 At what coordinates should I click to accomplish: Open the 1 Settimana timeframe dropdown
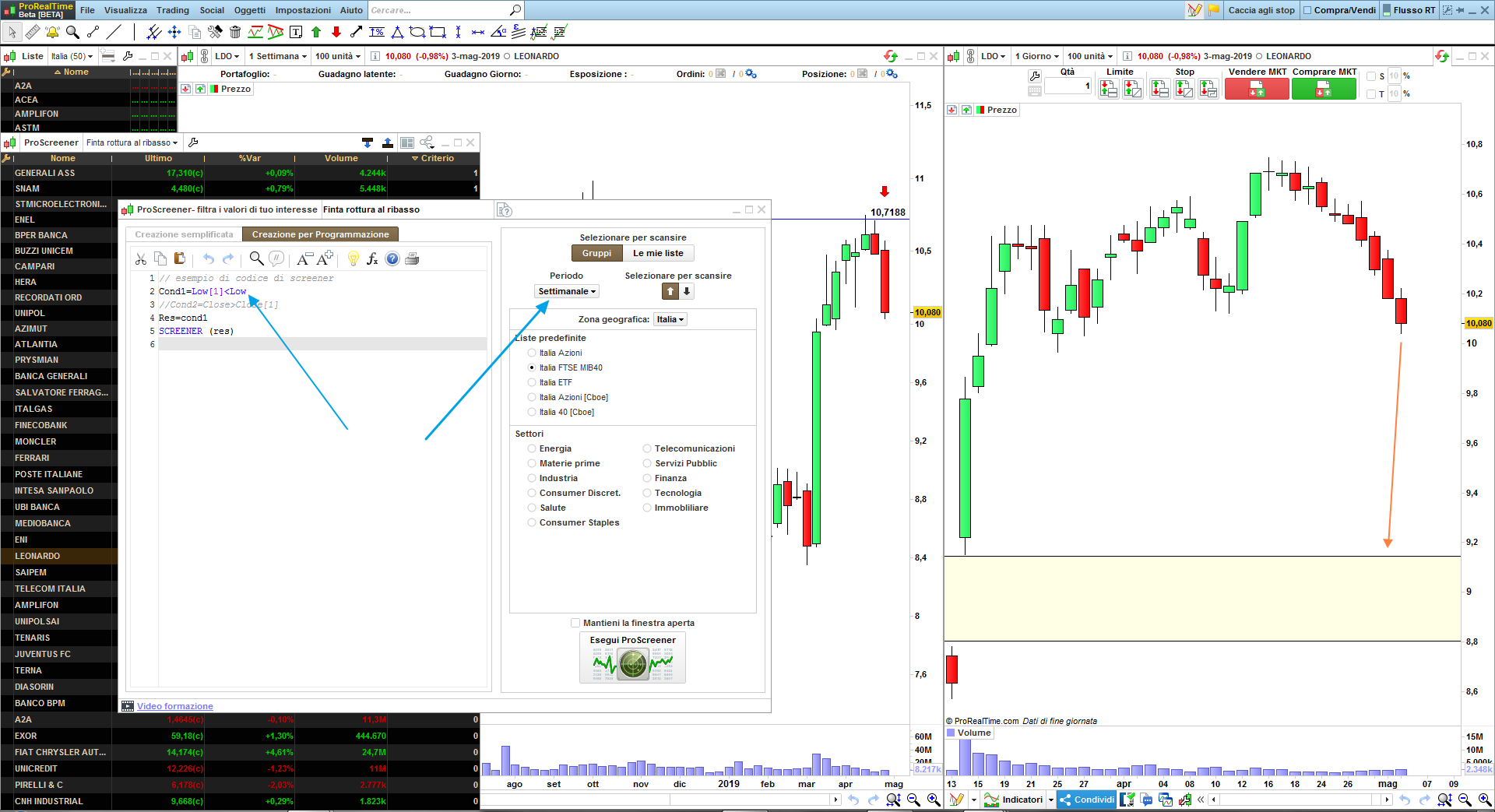278,56
